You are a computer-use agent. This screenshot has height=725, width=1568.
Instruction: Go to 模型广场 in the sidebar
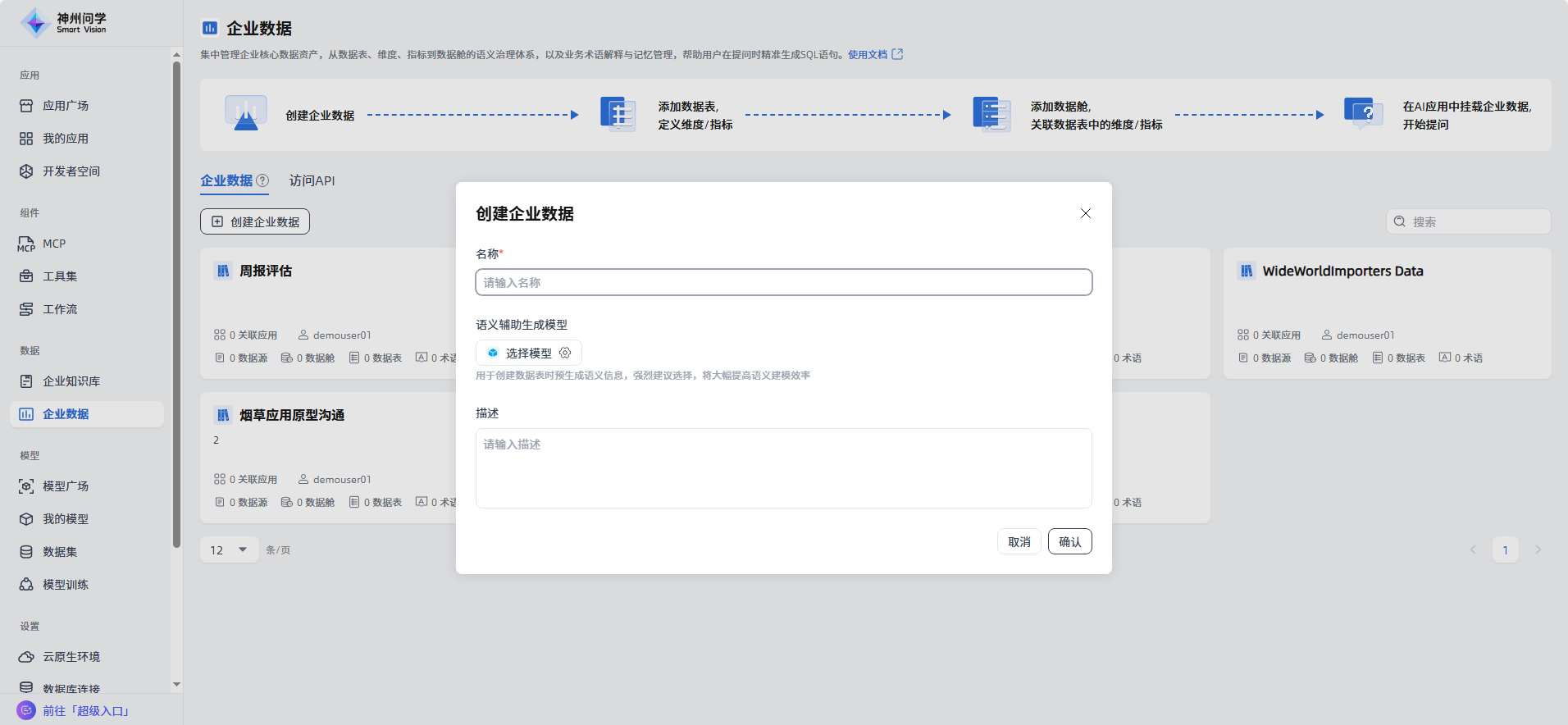[66, 486]
